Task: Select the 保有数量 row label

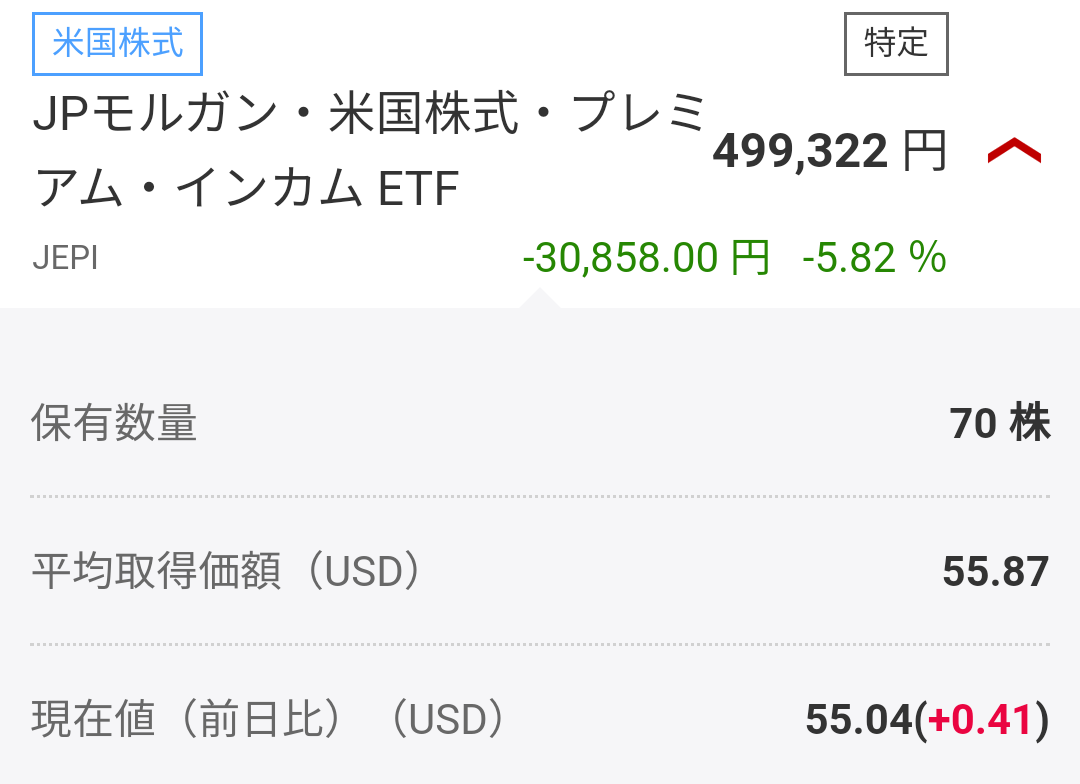Action: click(114, 423)
